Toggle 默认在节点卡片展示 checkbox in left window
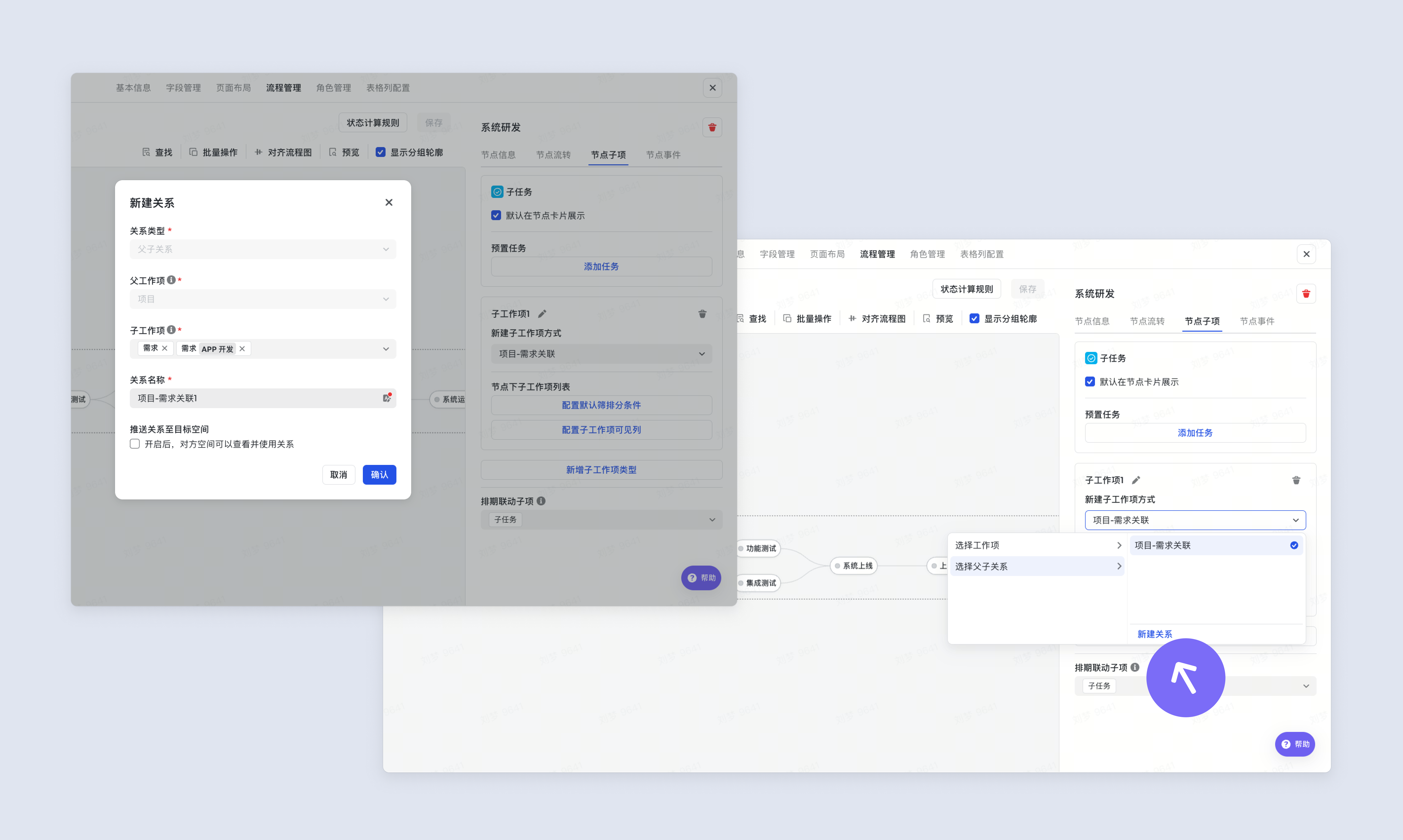The image size is (1403, 840). pyautogui.click(x=496, y=216)
